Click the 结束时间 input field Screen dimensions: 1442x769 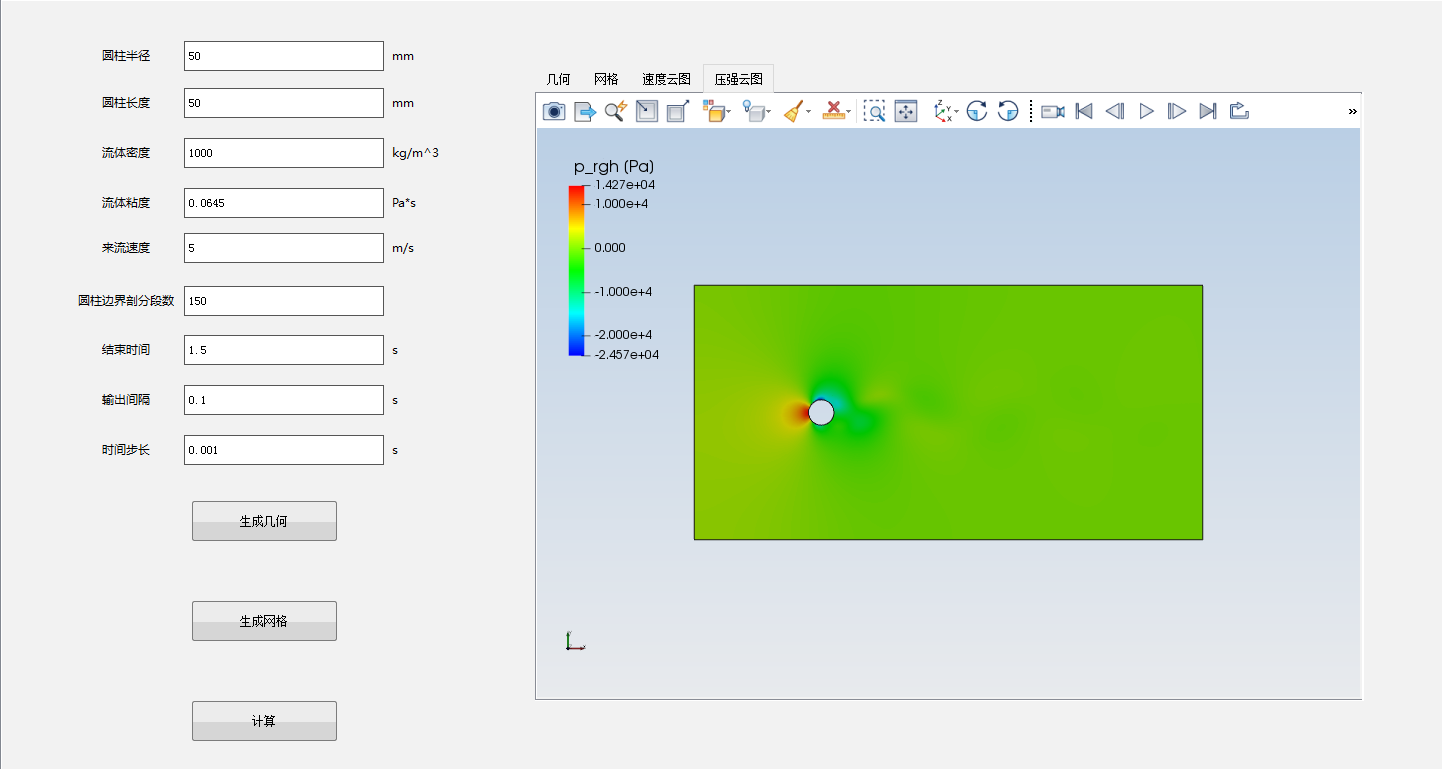[284, 350]
